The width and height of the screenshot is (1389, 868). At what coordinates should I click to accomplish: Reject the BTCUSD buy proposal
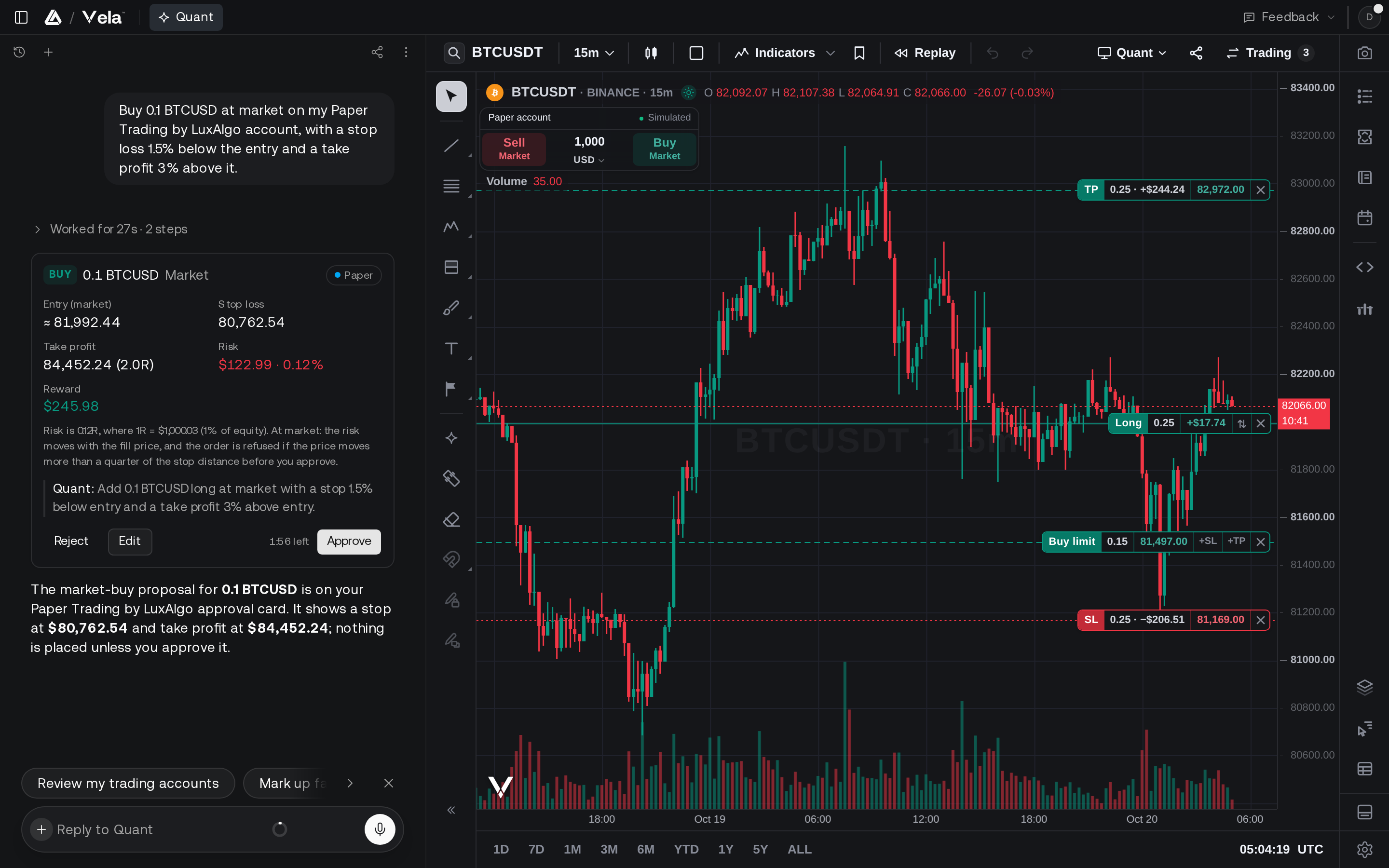(x=71, y=542)
